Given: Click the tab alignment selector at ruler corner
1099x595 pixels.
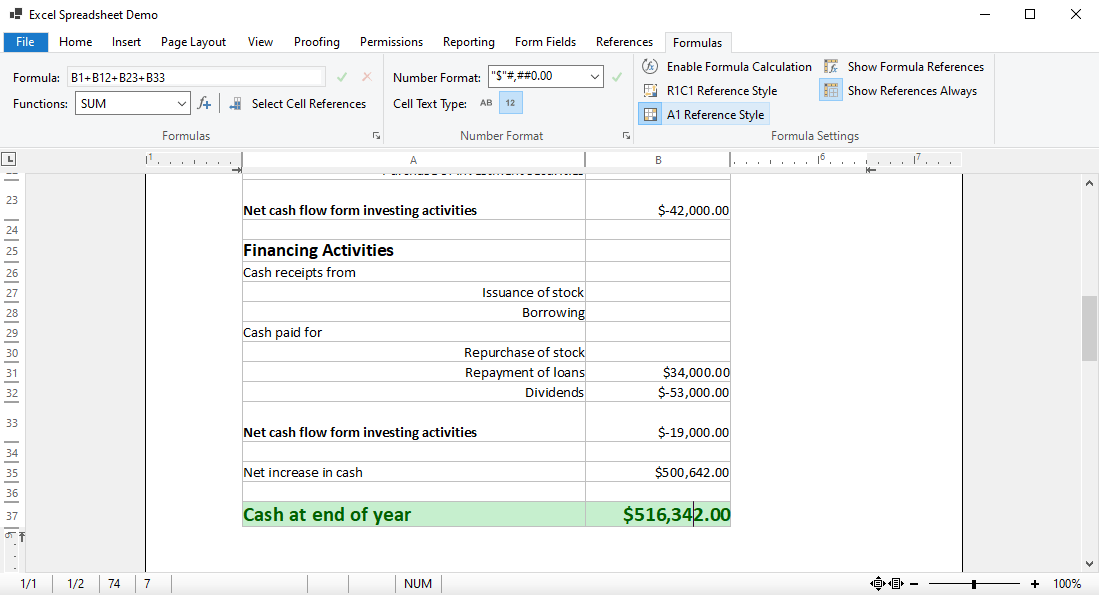Looking at the screenshot, I should [x=8, y=159].
